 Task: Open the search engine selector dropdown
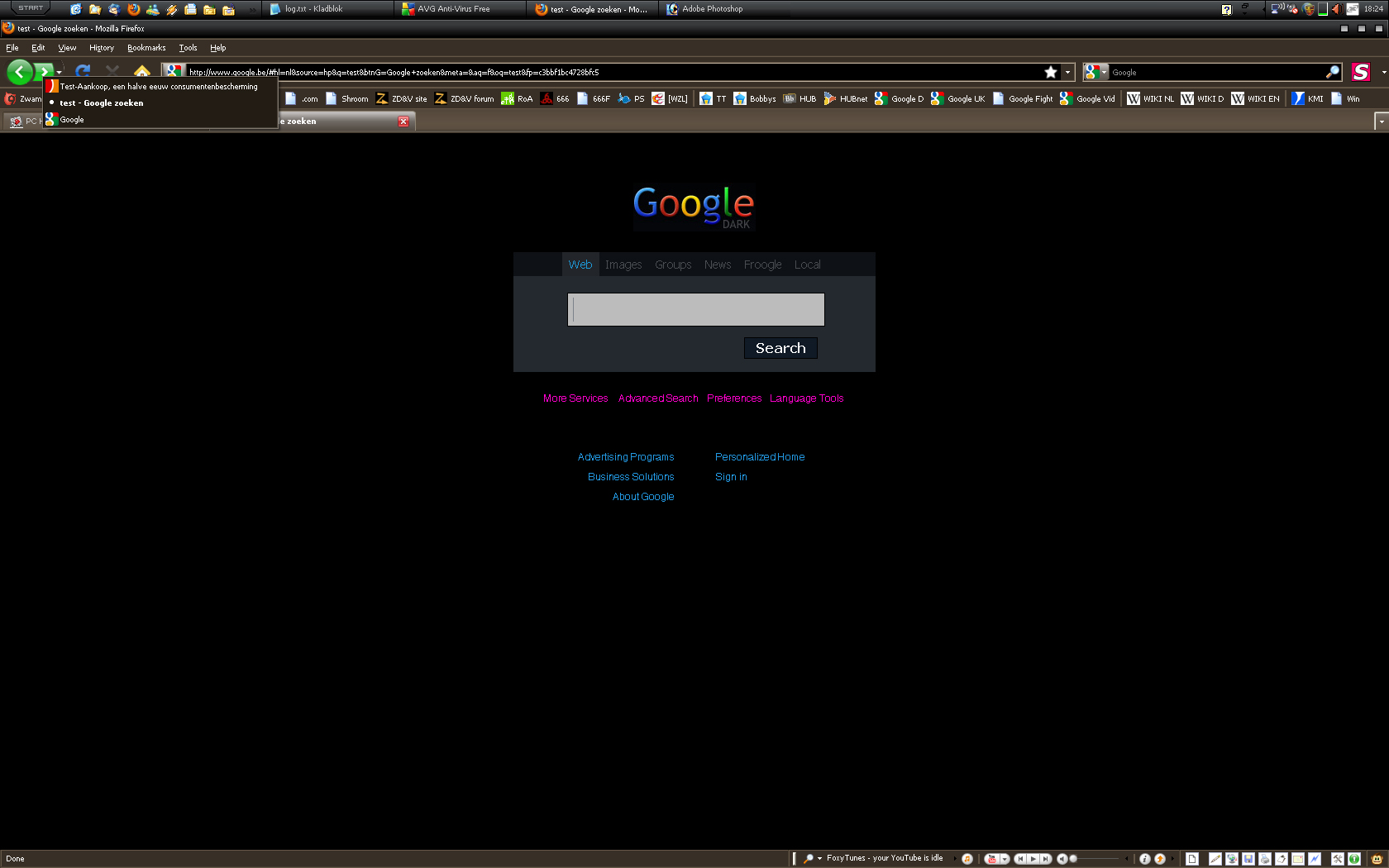click(1095, 72)
